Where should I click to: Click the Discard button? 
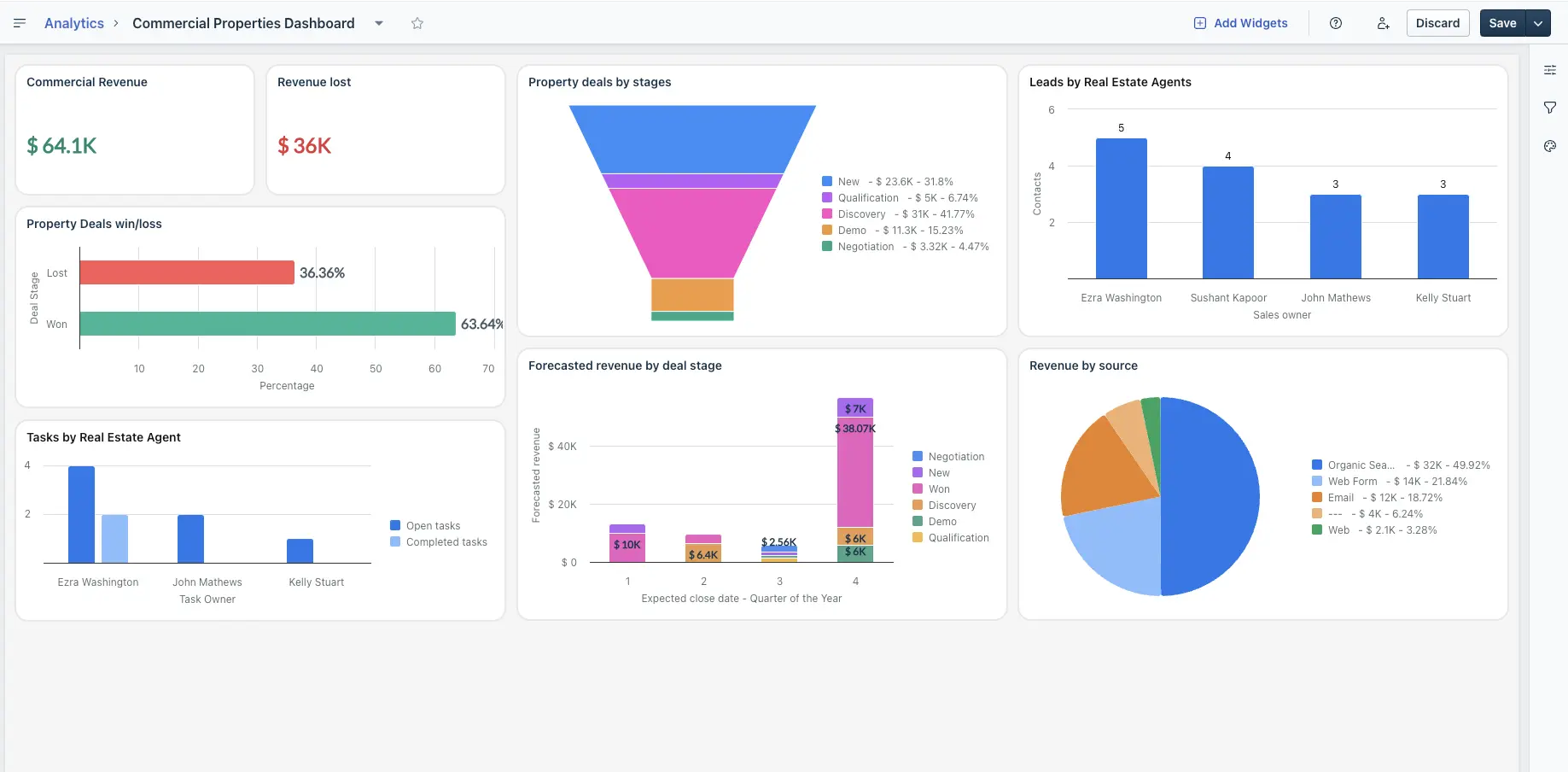click(1437, 23)
